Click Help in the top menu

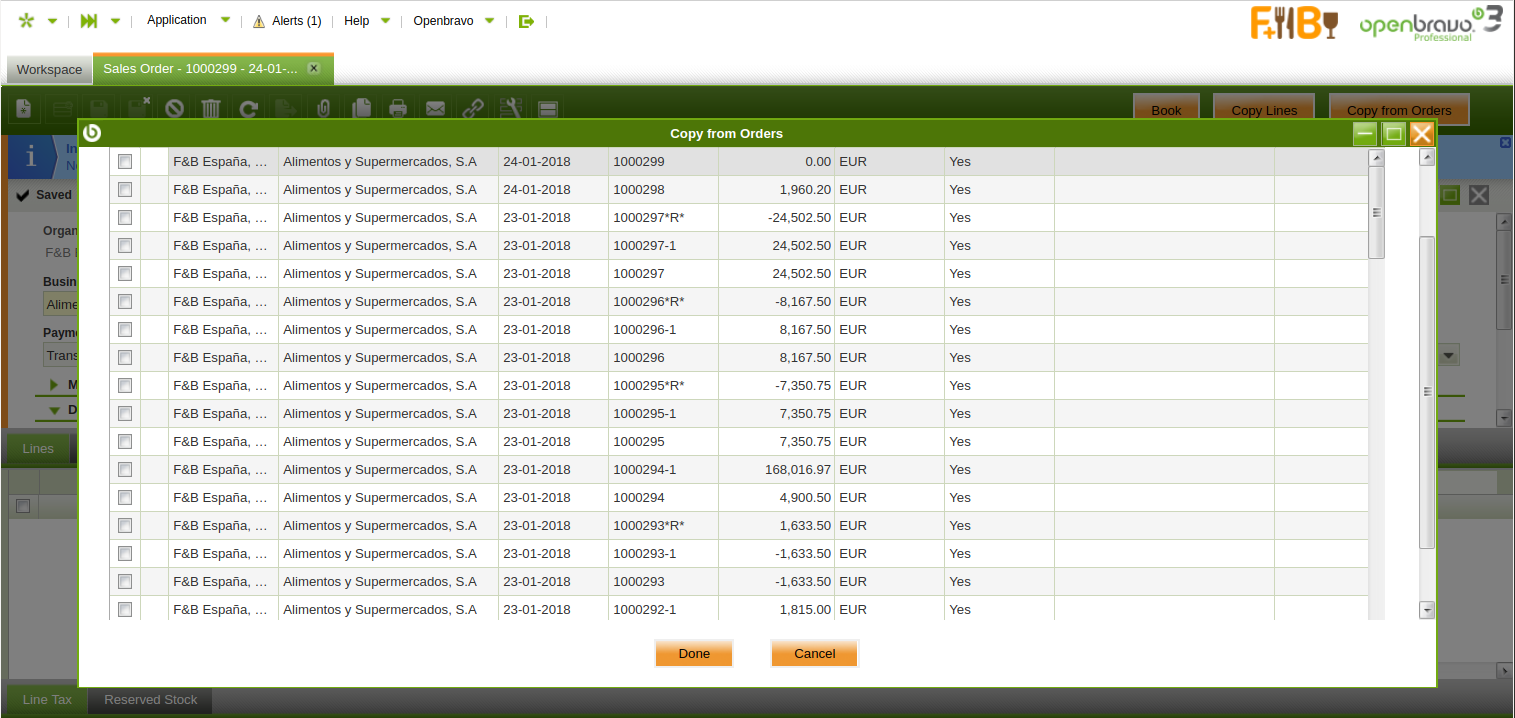[x=356, y=21]
